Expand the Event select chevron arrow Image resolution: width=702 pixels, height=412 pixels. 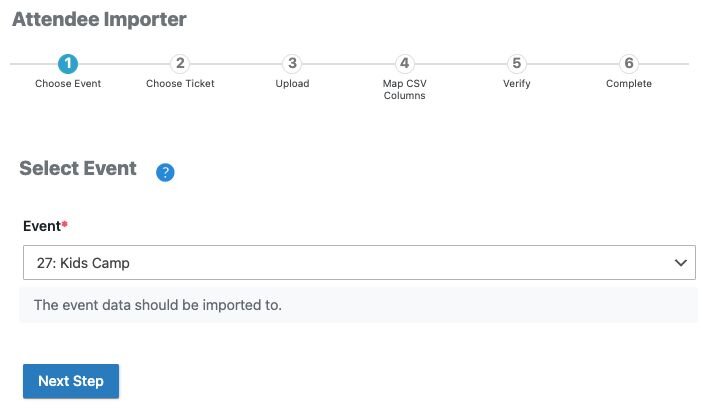(681, 263)
